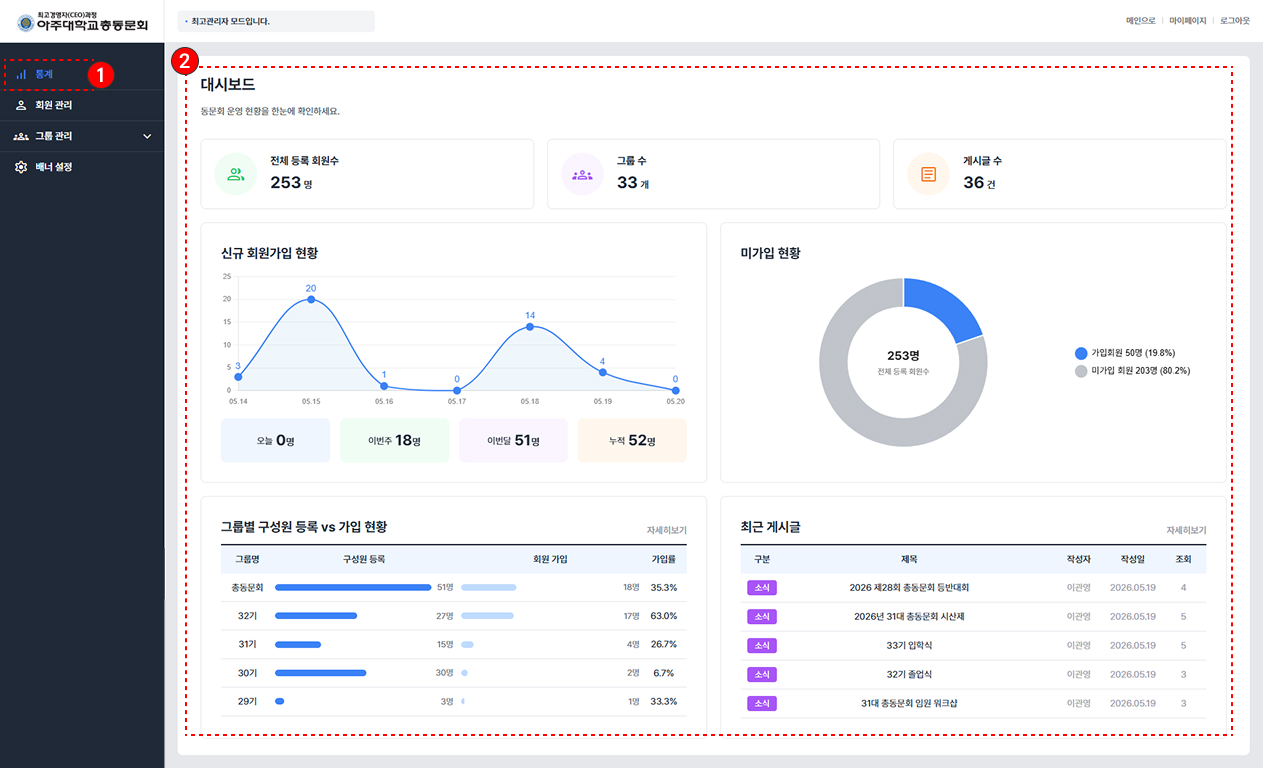Click post title 31대 총동문회 임원 워크샵

click(908, 703)
